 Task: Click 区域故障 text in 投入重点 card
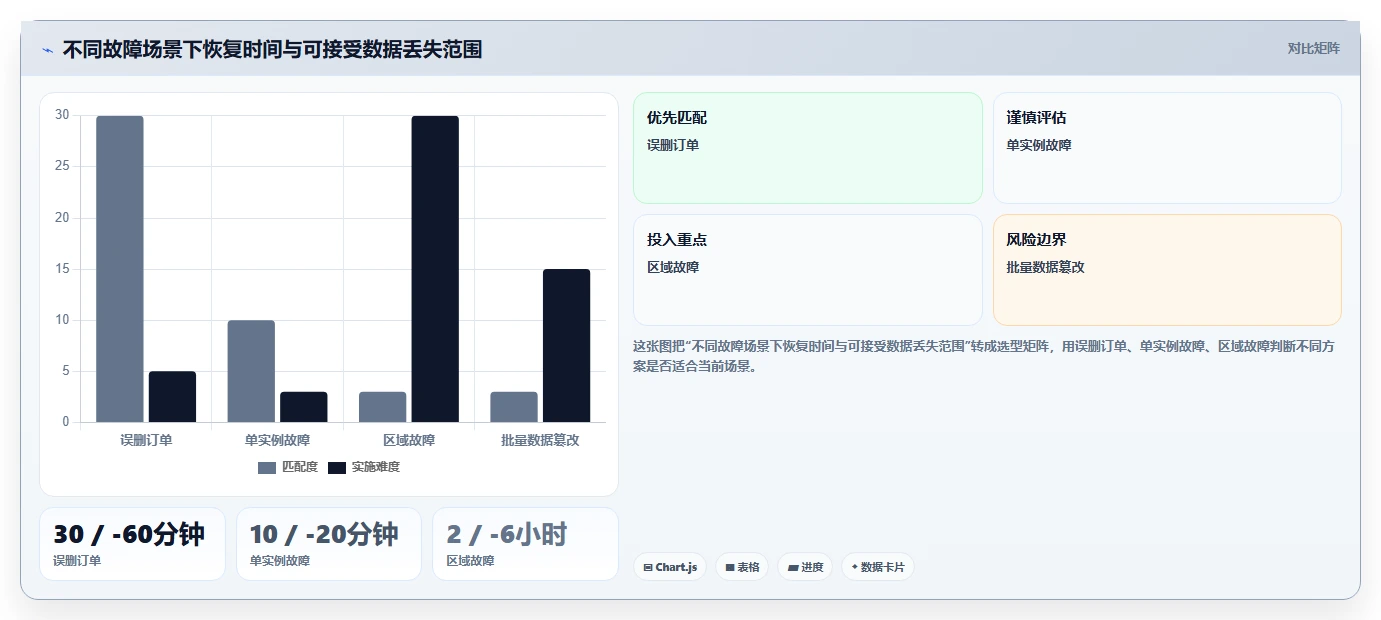click(x=673, y=267)
